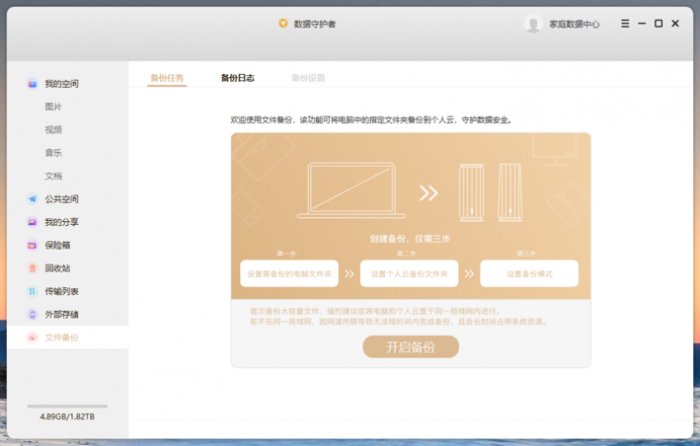Open the hamburger menu in title bar
700x446 pixels.
625,23
